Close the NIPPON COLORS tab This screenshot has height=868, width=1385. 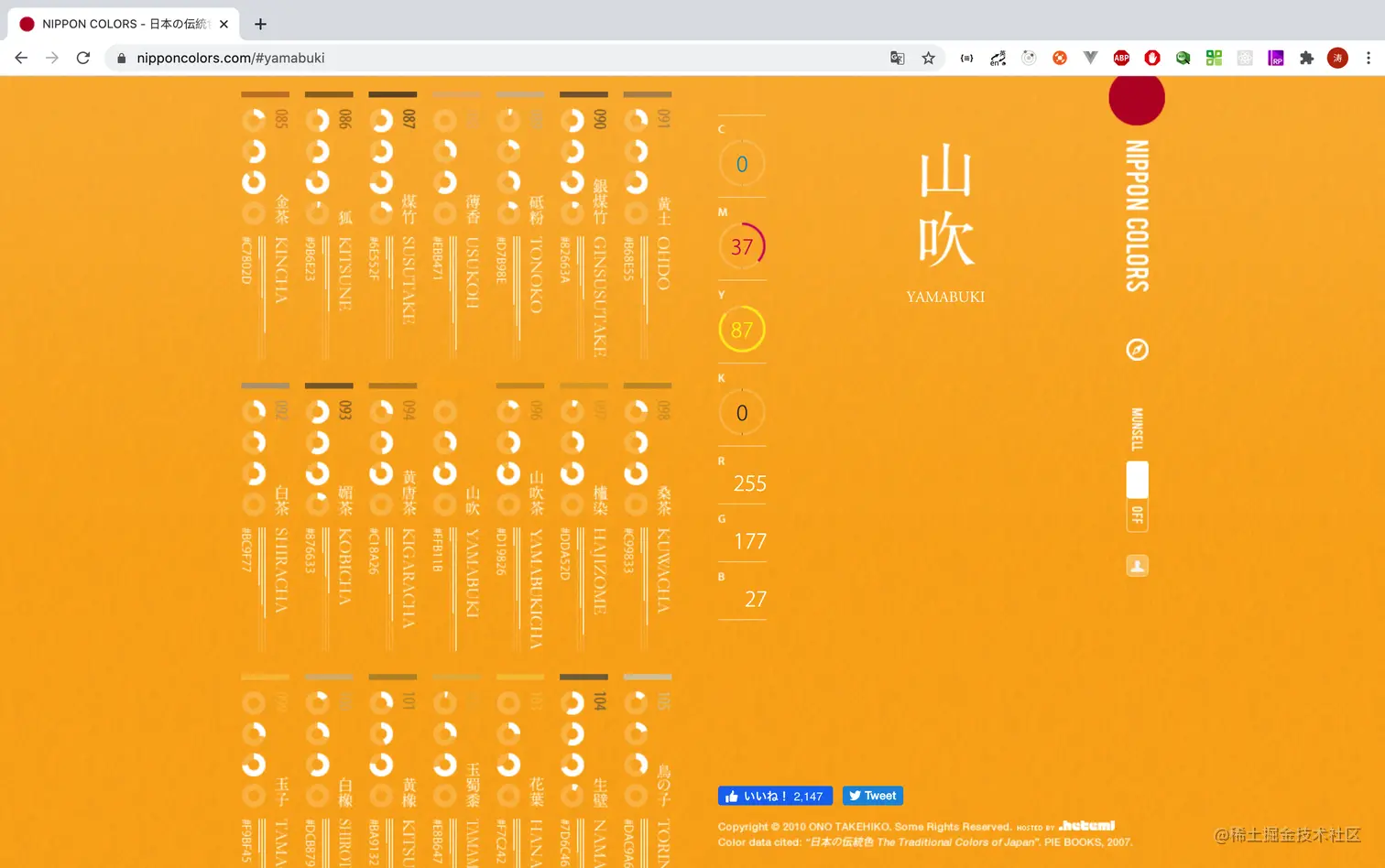[224, 24]
